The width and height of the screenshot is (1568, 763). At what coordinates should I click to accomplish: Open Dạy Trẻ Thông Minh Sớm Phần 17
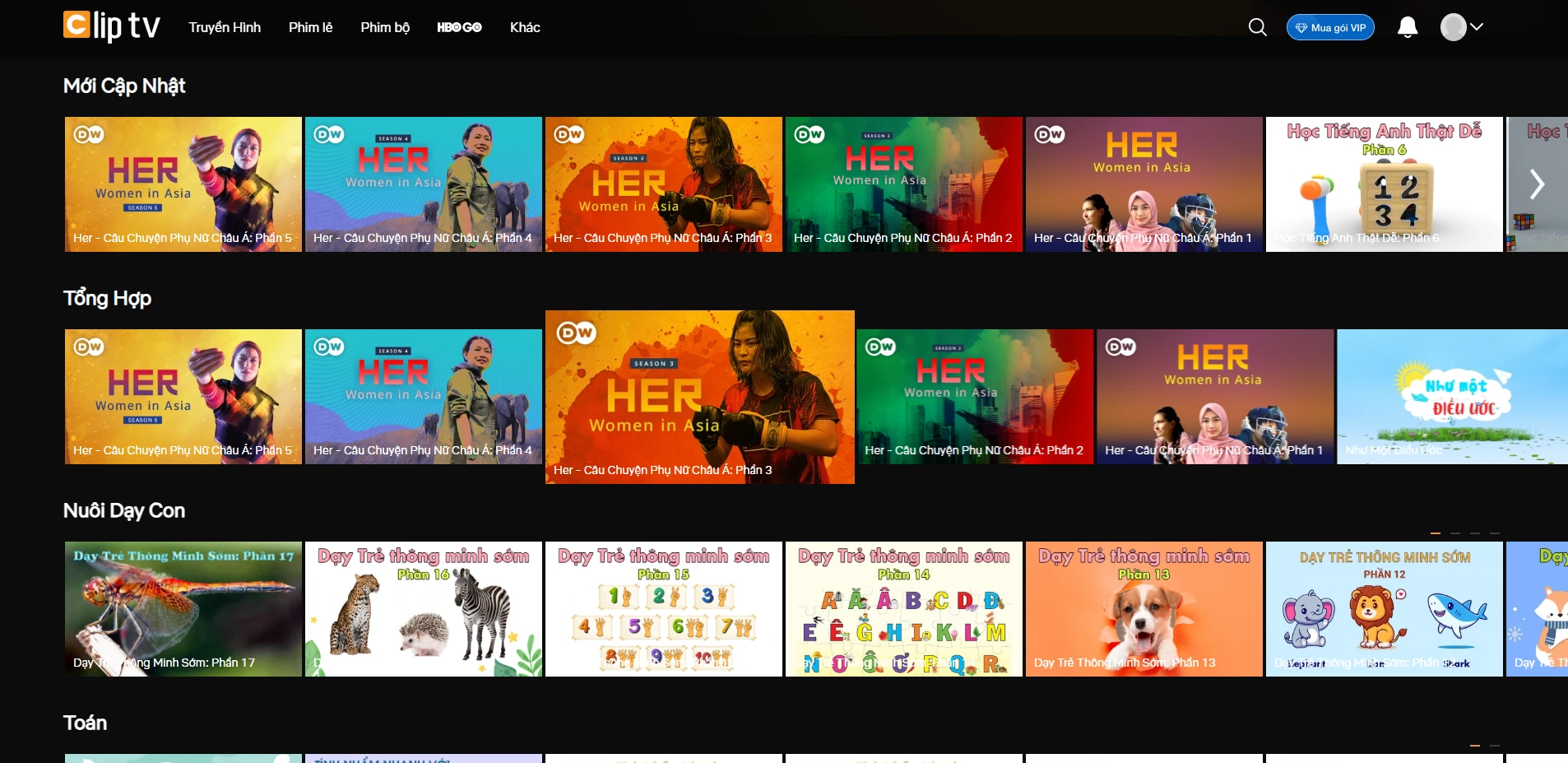coord(183,609)
